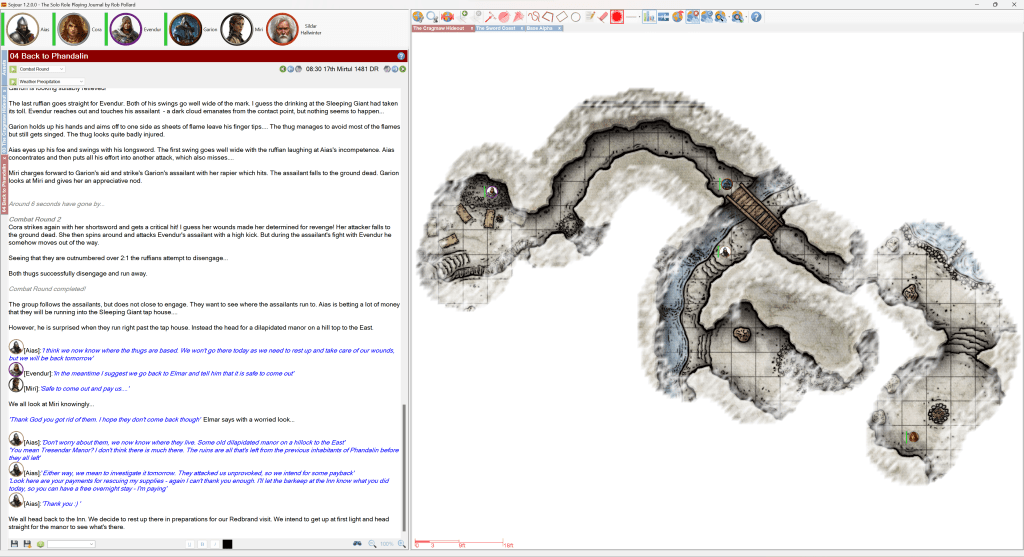Click the eraser tool icon

[x=604, y=16]
